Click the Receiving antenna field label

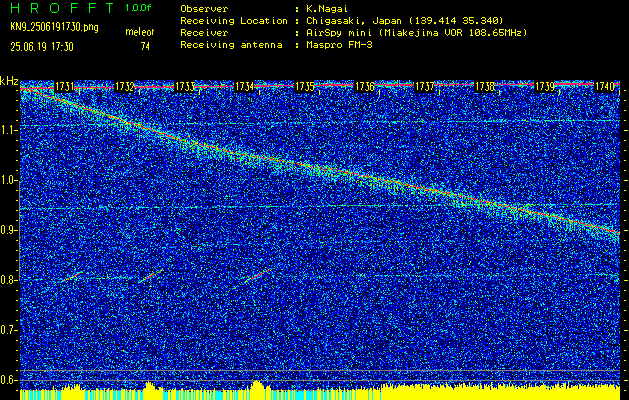pos(231,45)
